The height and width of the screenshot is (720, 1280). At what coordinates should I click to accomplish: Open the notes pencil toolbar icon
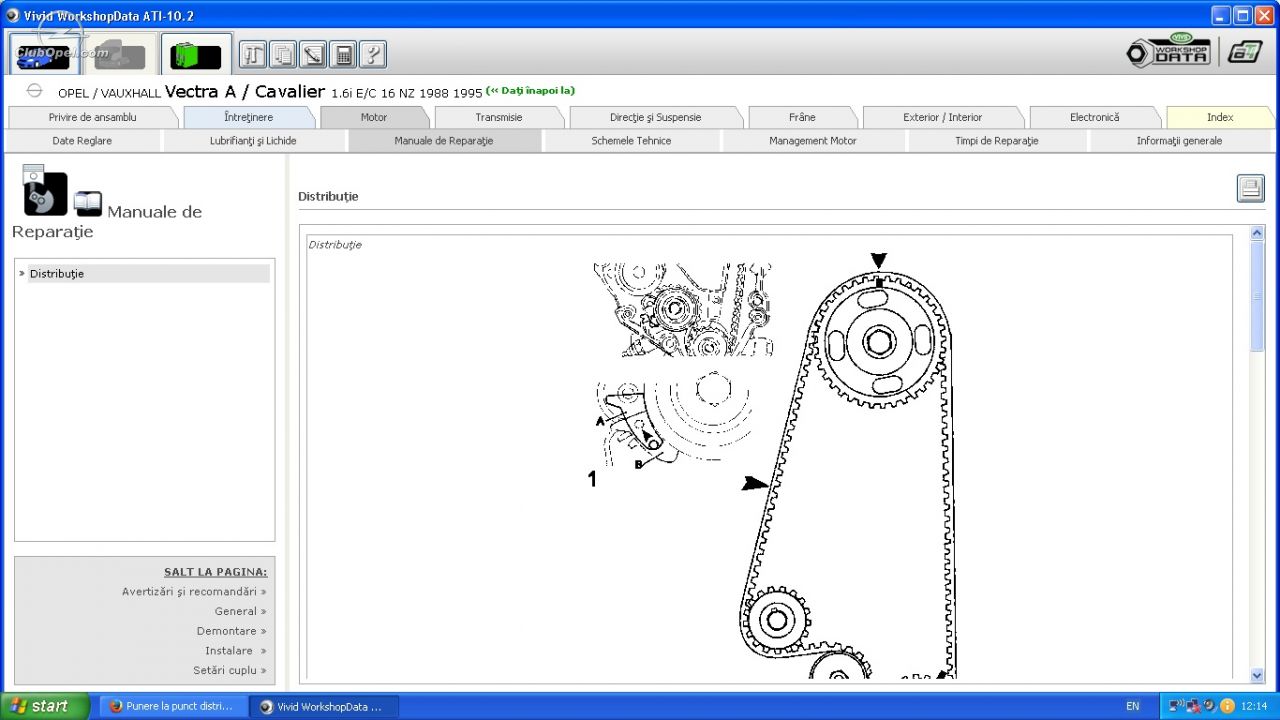pyautogui.click(x=313, y=55)
